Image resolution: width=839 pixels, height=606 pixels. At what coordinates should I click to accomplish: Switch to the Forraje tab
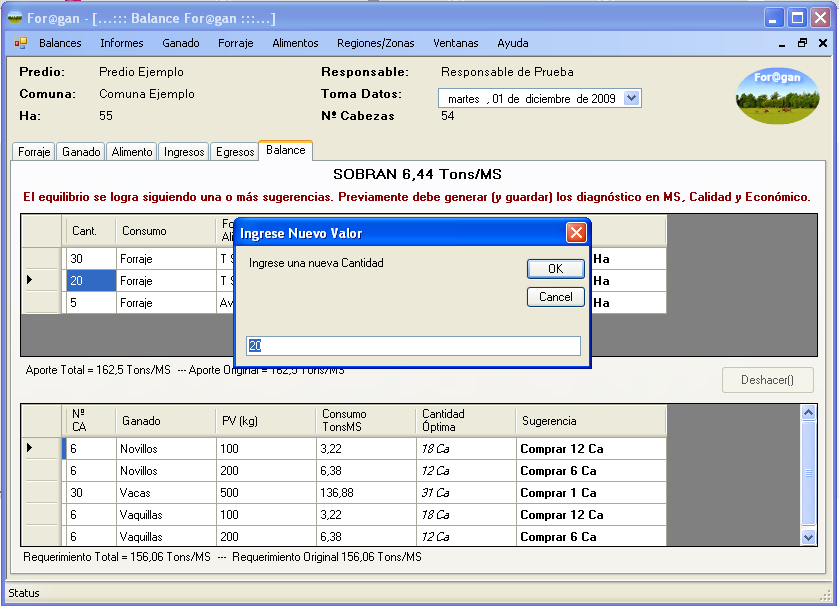tap(34, 152)
